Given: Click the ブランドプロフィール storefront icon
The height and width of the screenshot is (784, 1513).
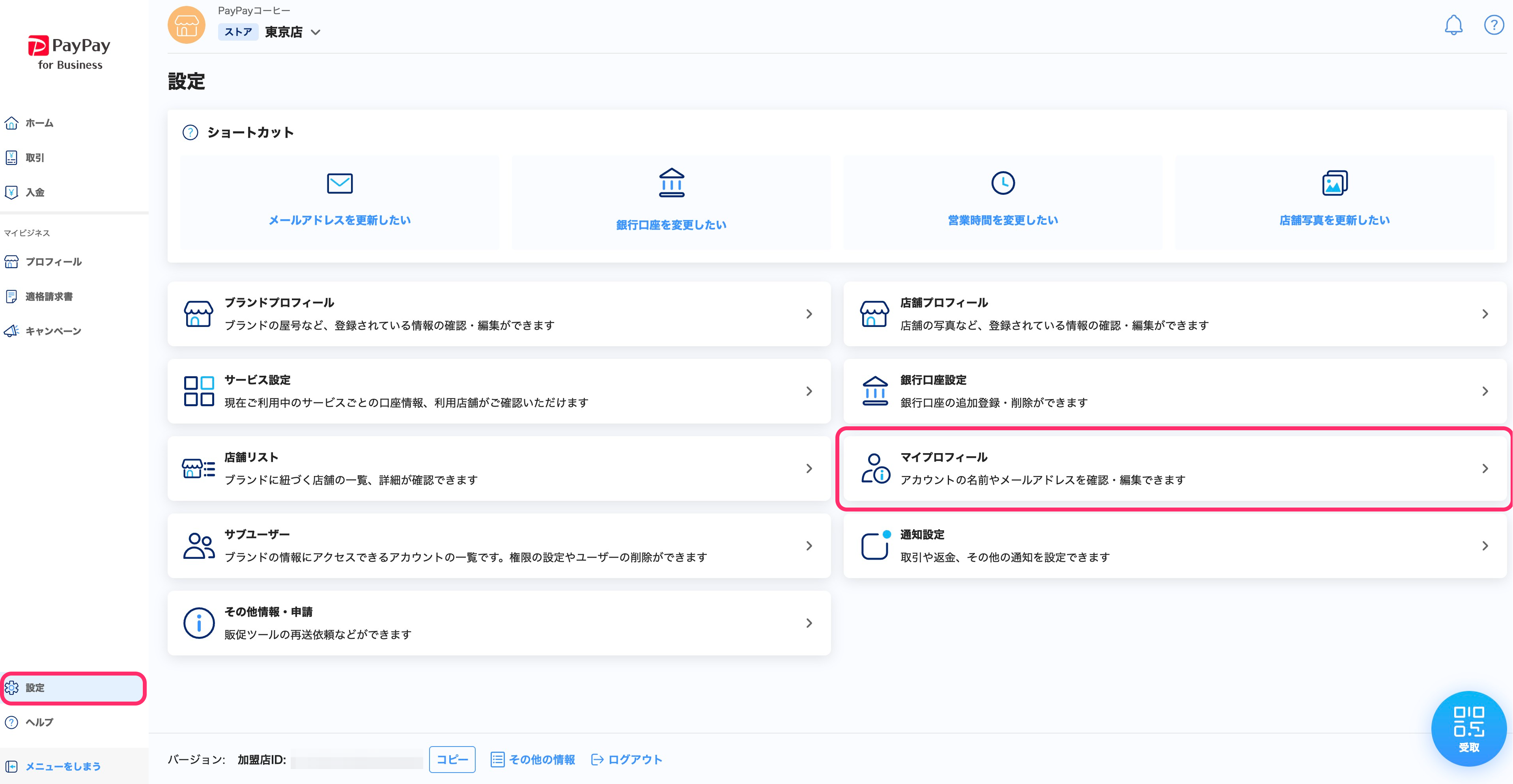Looking at the screenshot, I should pyautogui.click(x=198, y=314).
